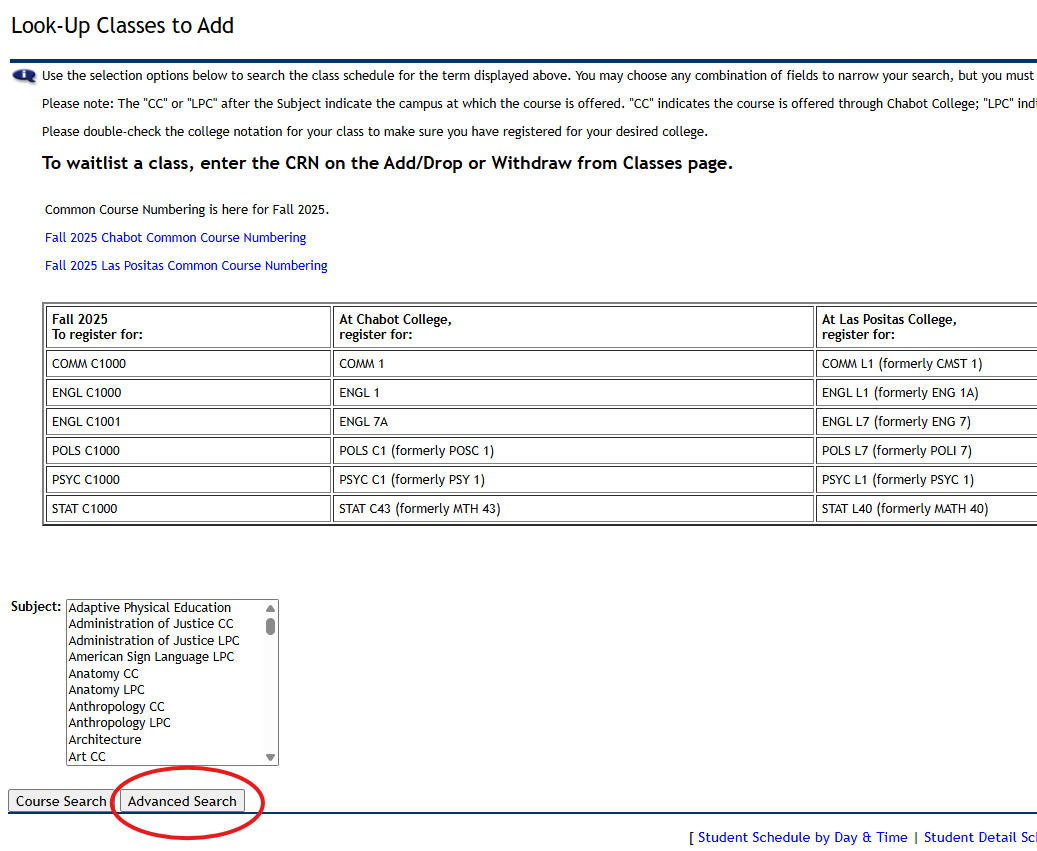Pick Anatomy CC from the Subject list
Screen dimensions: 1037x851
click(104, 674)
